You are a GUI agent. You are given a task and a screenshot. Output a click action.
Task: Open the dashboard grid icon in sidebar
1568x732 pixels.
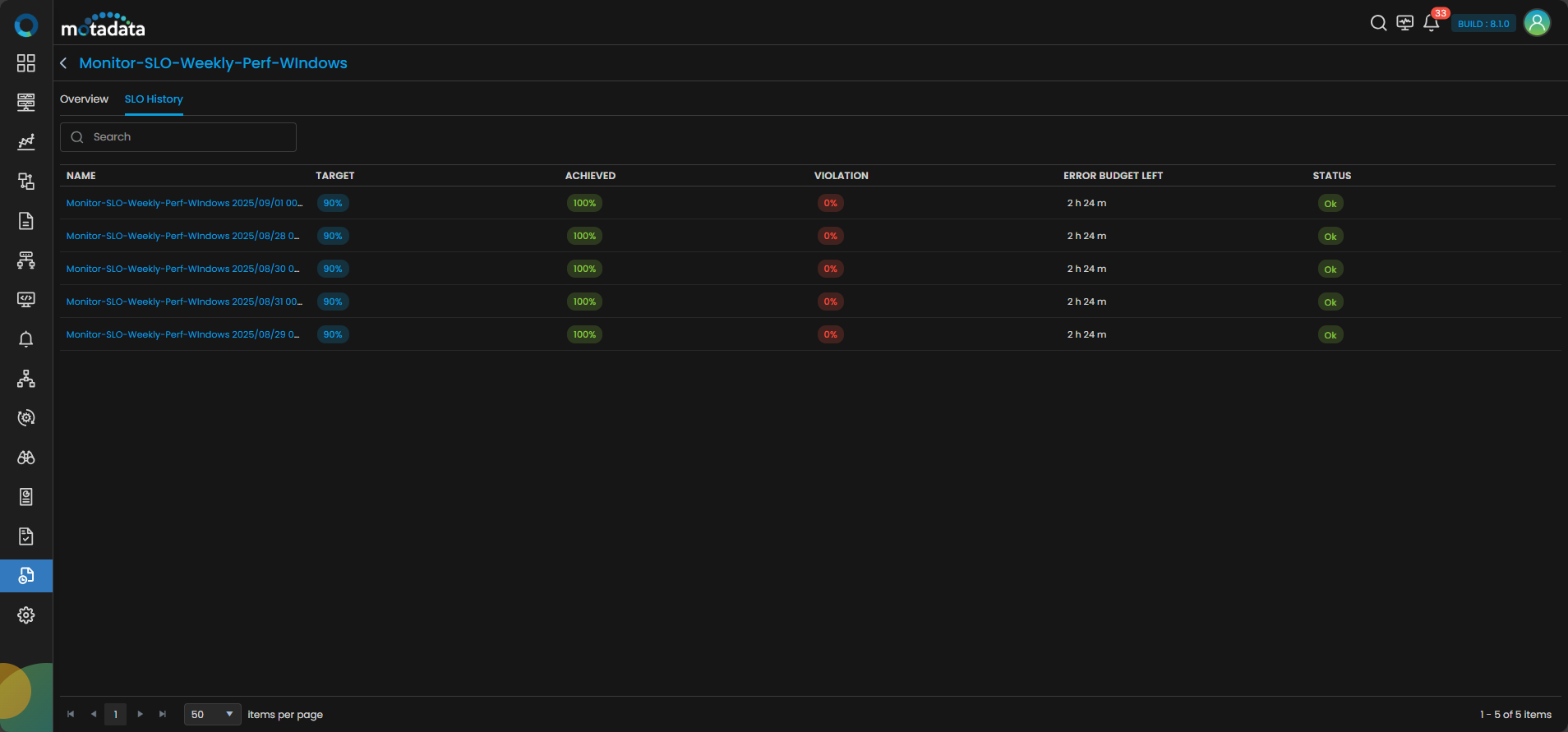pos(26,63)
